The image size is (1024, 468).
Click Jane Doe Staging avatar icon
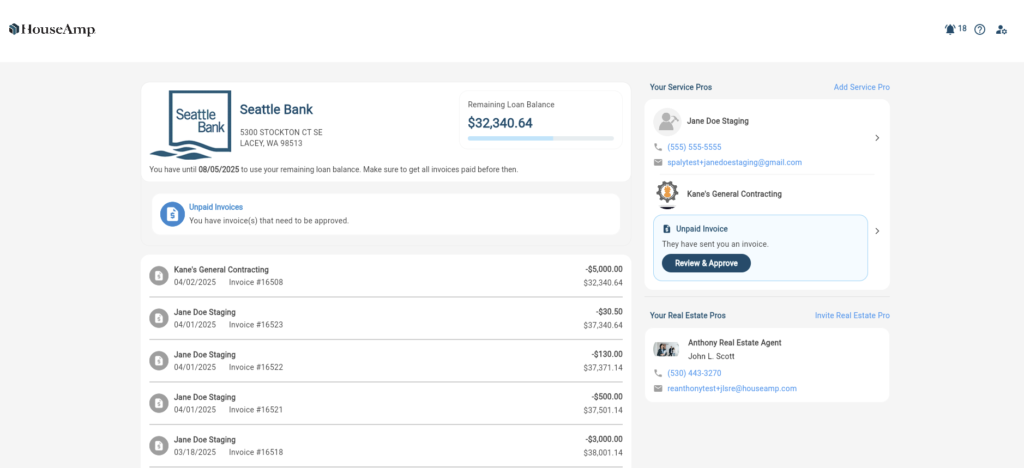[x=667, y=122]
